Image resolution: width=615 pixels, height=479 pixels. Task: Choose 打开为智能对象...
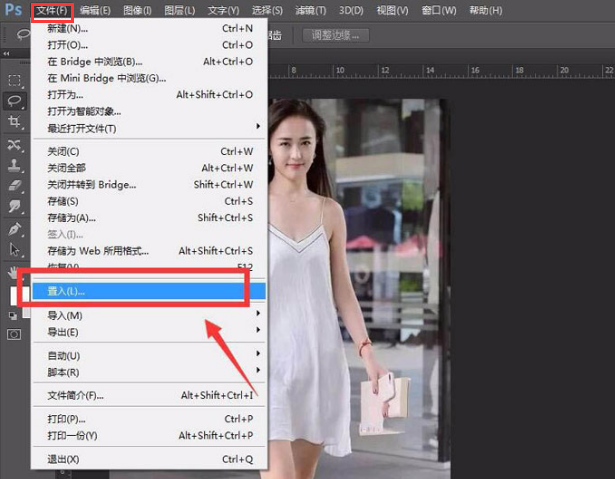(x=149, y=111)
